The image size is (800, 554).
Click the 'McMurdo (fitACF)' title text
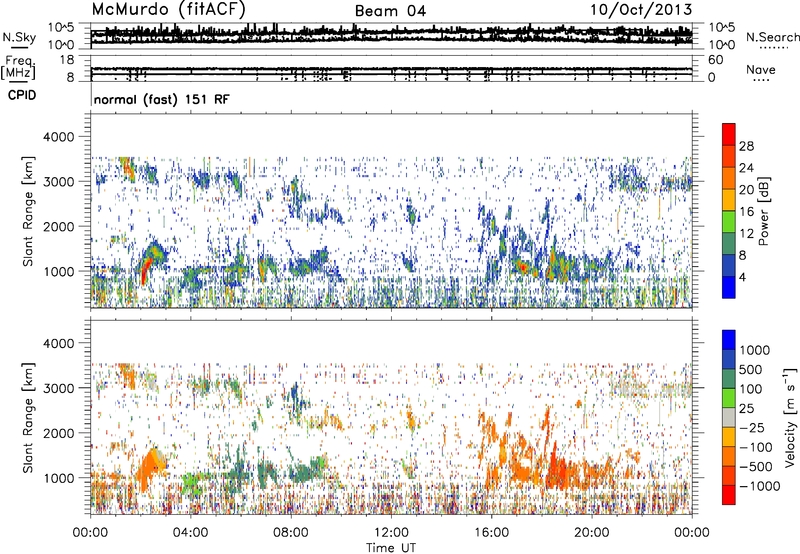168,9
